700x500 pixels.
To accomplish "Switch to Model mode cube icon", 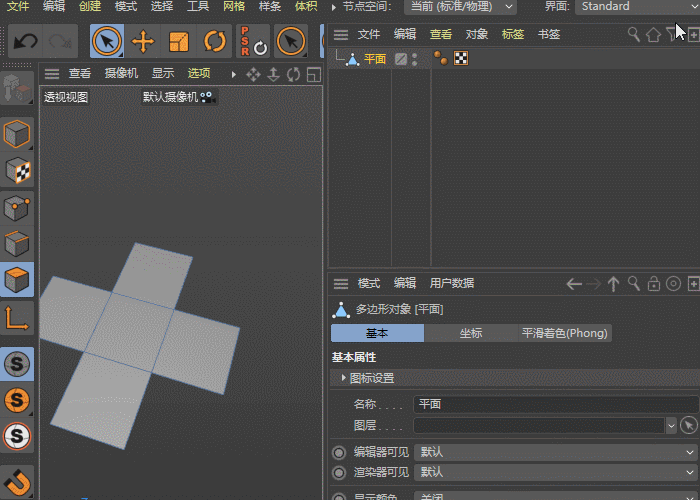I will pyautogui.click(x=17, y=133).
